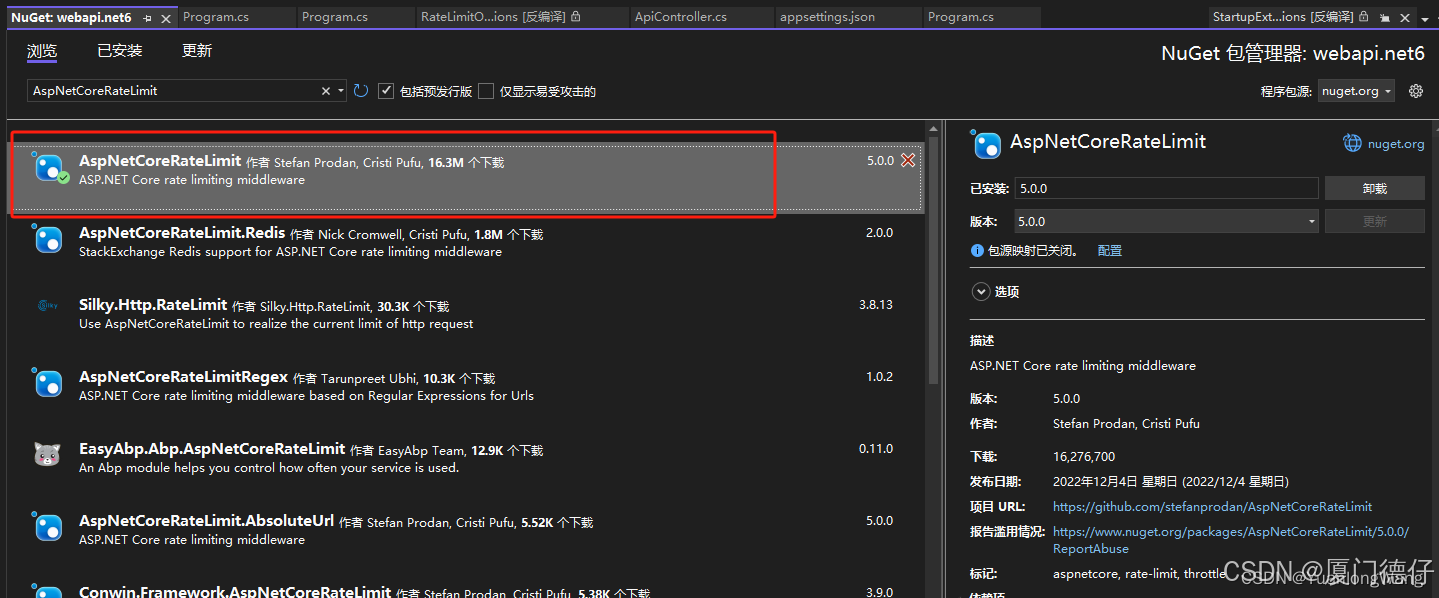The image size is (1439, 598).
Task: Click version 2.0.0 of the Redis package
Action: tap(879, 233)
